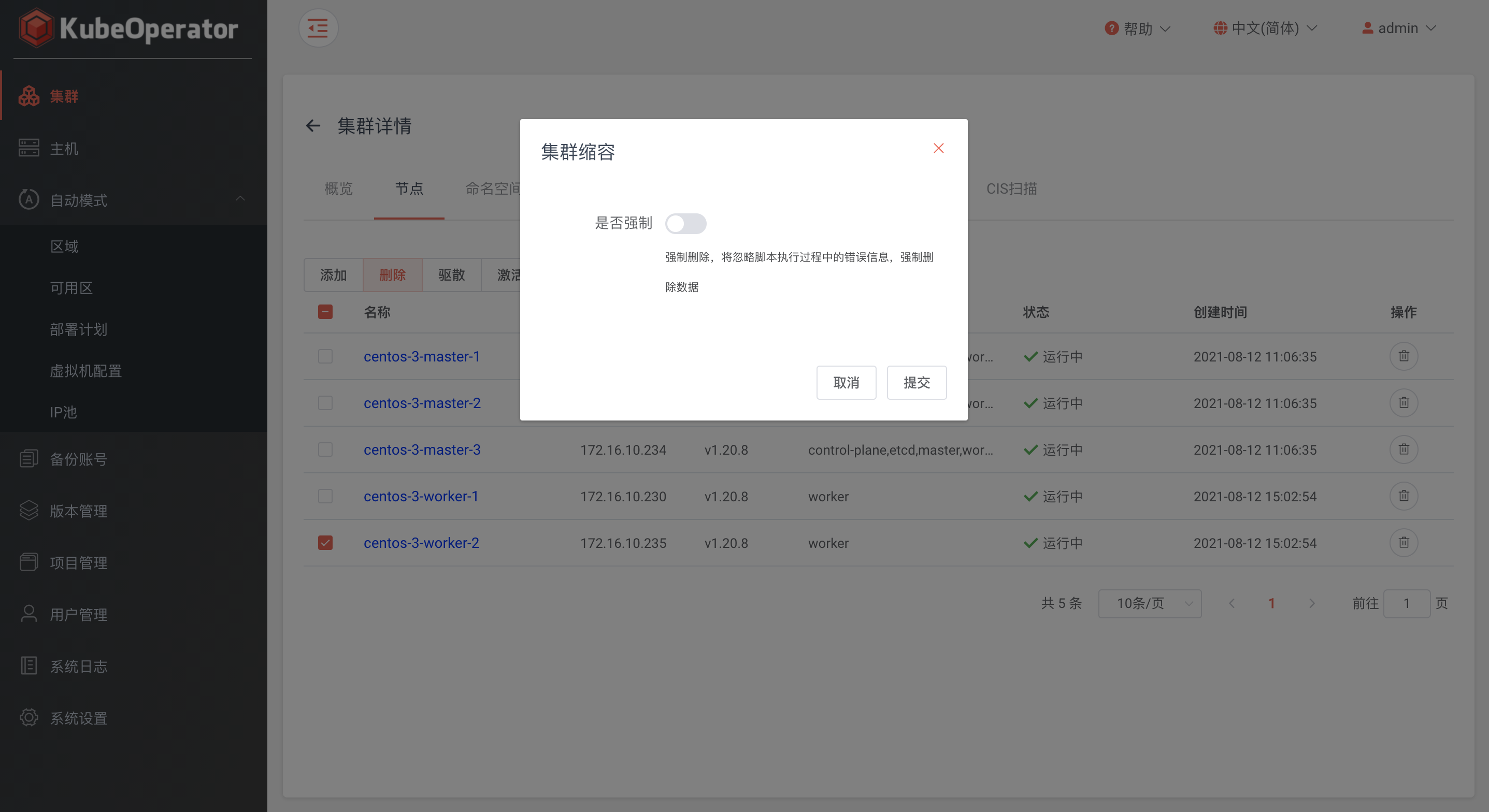
Task: Click the trash icon for centos-3-master-3
Action: (1403, 449)
